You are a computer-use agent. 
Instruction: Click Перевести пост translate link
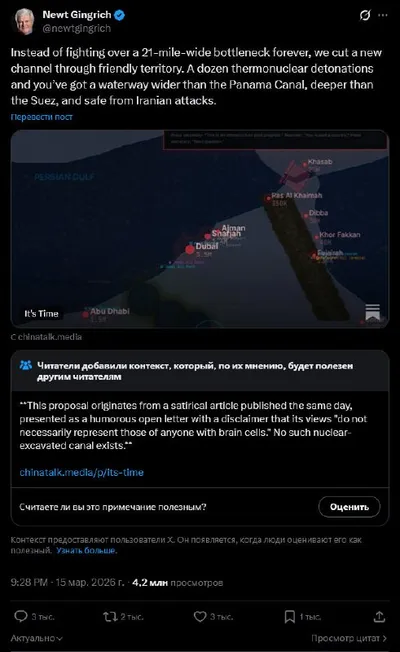(42, 117)
